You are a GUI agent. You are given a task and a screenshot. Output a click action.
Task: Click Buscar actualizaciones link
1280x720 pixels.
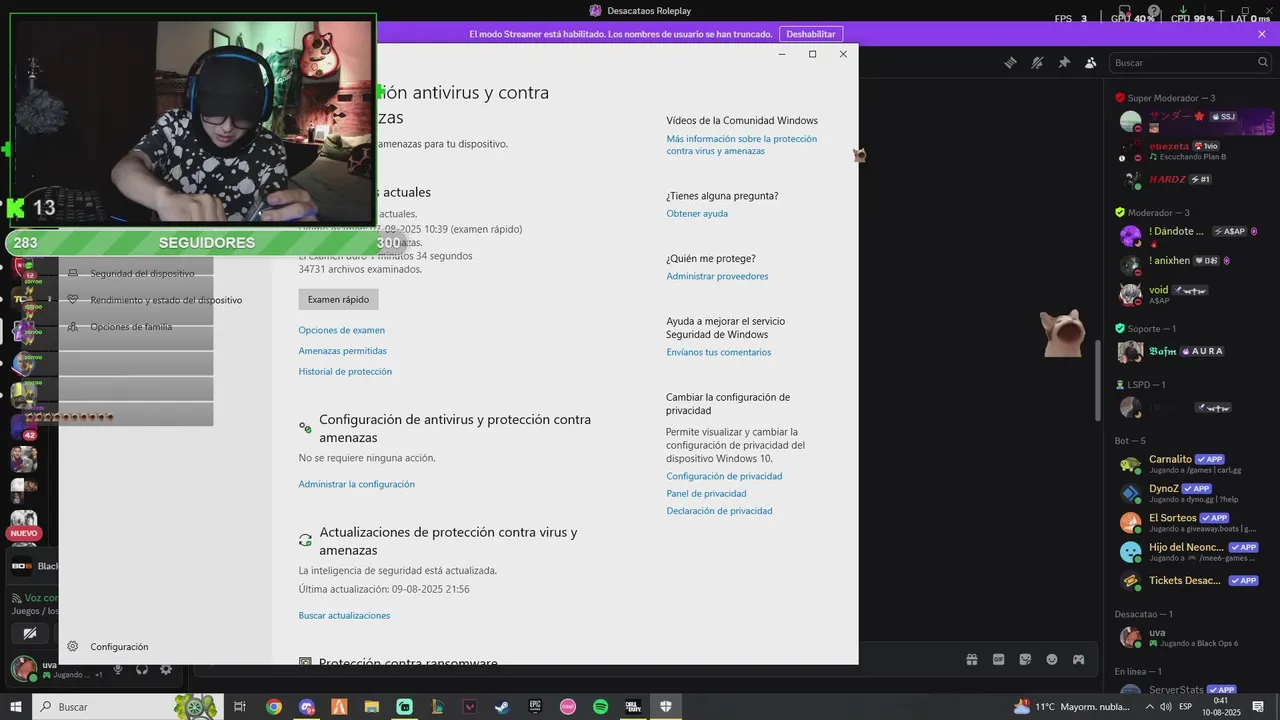[344, 615]
